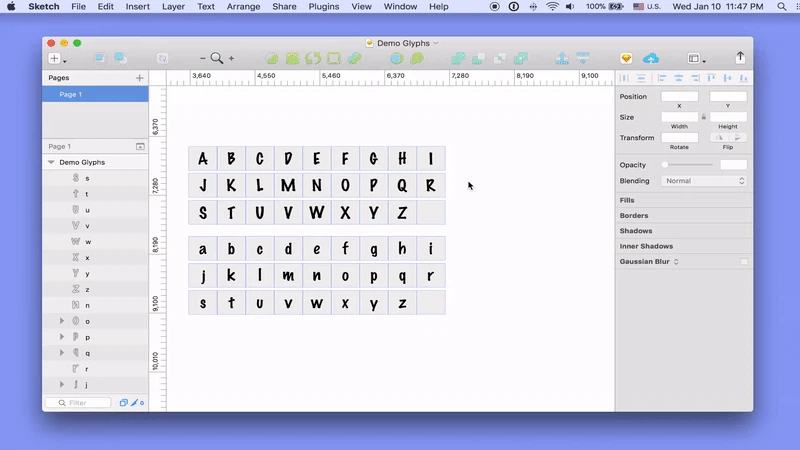Open the Arrange menu
Viewport: 800px width, 450px height.
point(243,7)
